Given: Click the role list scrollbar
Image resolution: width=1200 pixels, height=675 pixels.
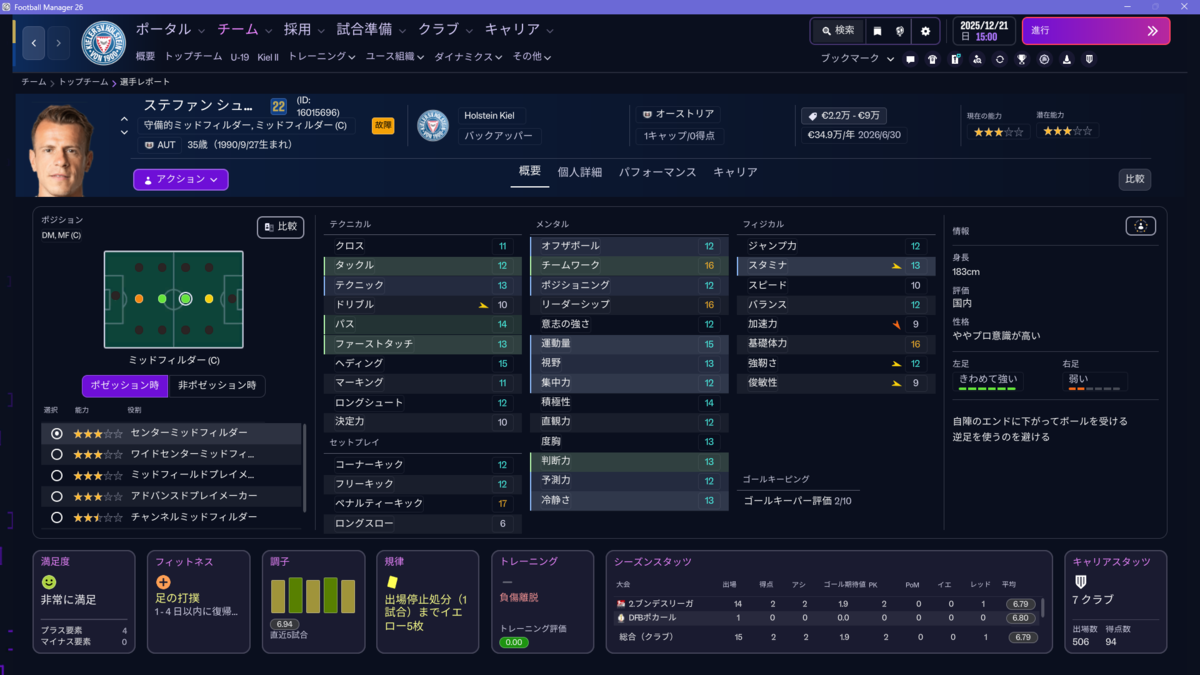Looking at the screenshot, I should (305, 468).
